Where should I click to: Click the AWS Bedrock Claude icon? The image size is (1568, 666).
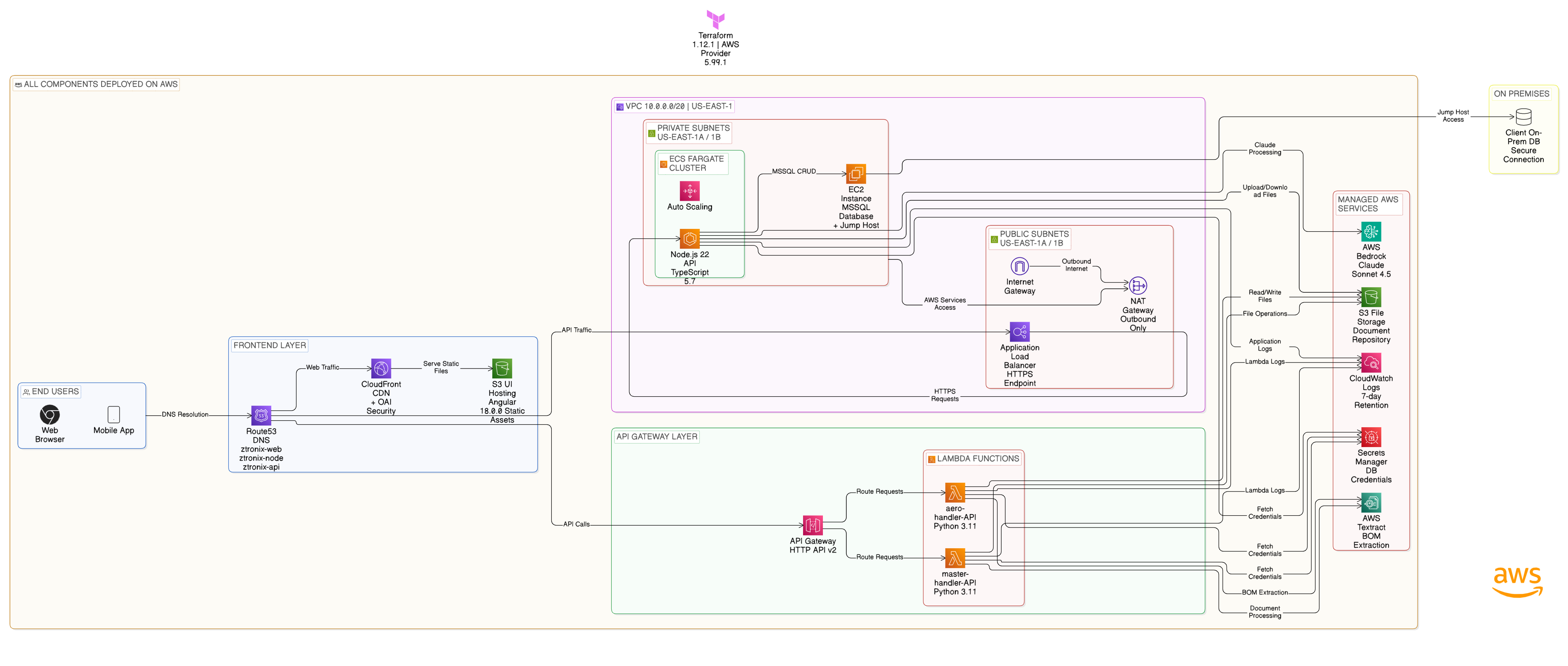tap(1371, 231)
